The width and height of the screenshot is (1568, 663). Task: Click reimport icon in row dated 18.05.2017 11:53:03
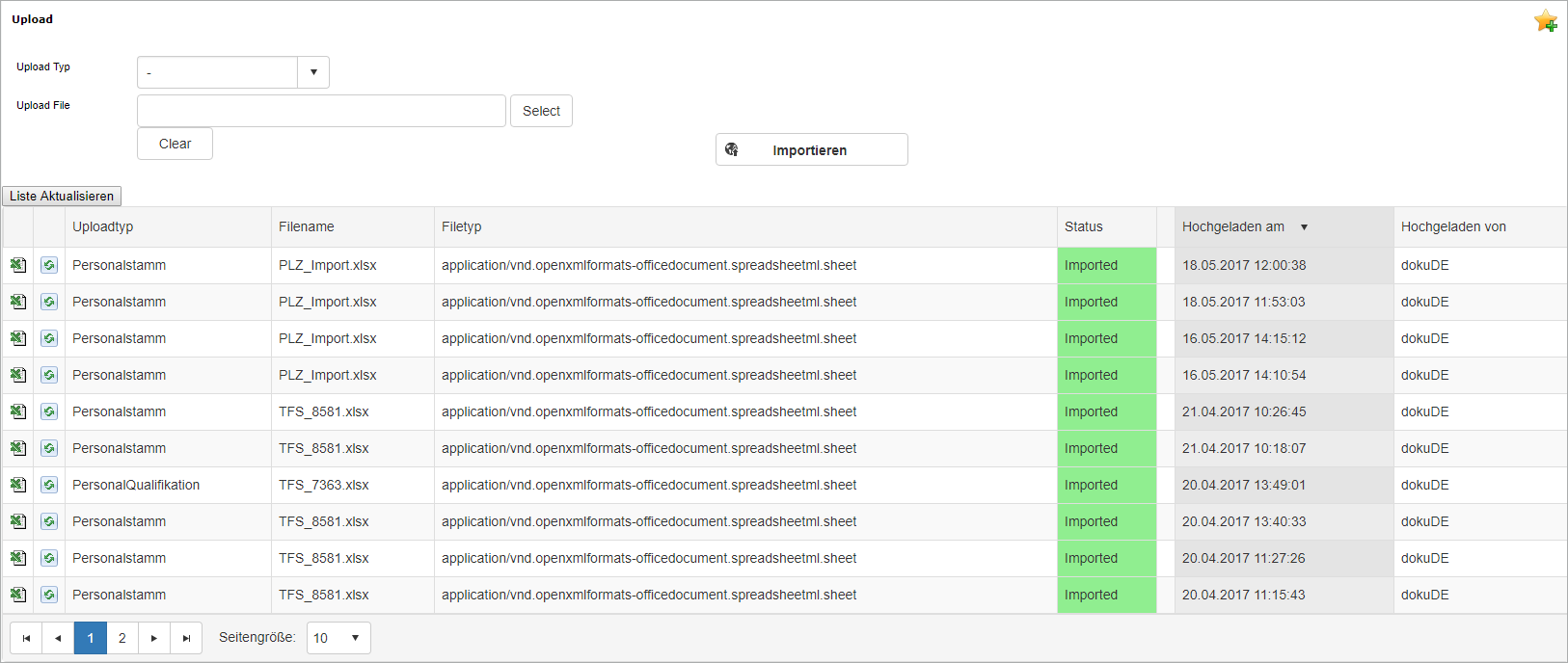49,302
